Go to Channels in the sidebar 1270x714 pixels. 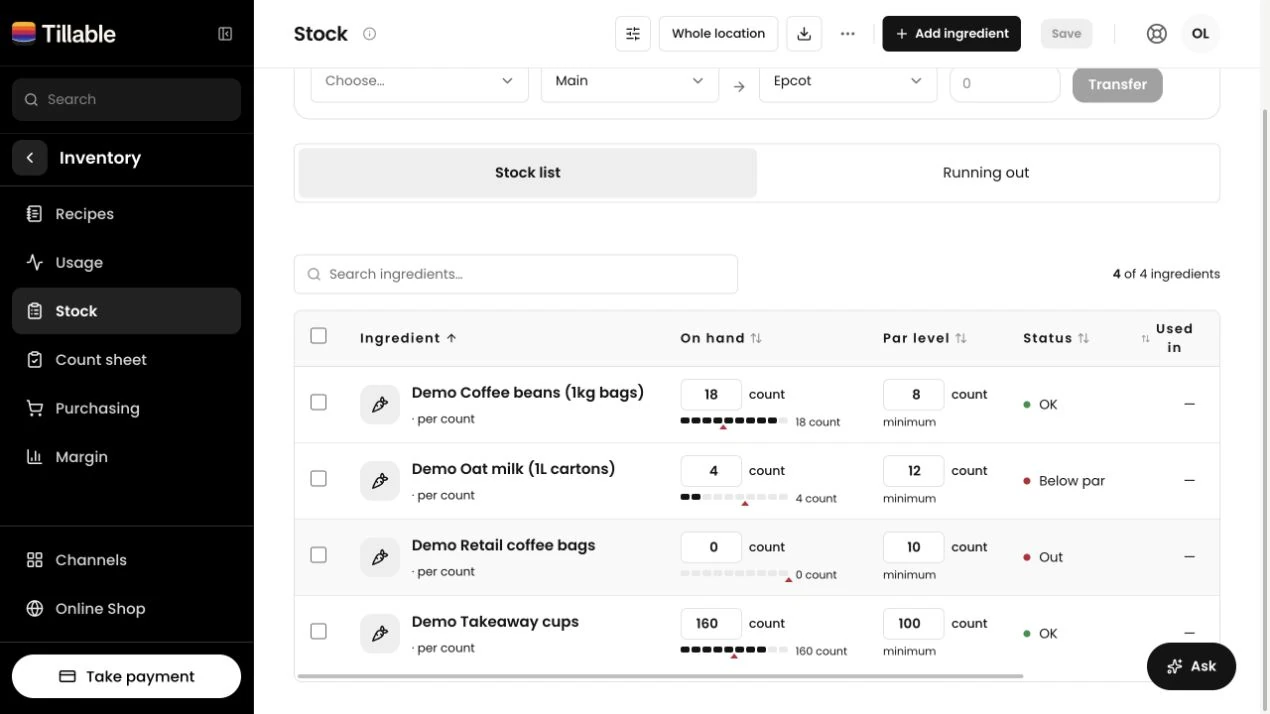tap(126, 560)
